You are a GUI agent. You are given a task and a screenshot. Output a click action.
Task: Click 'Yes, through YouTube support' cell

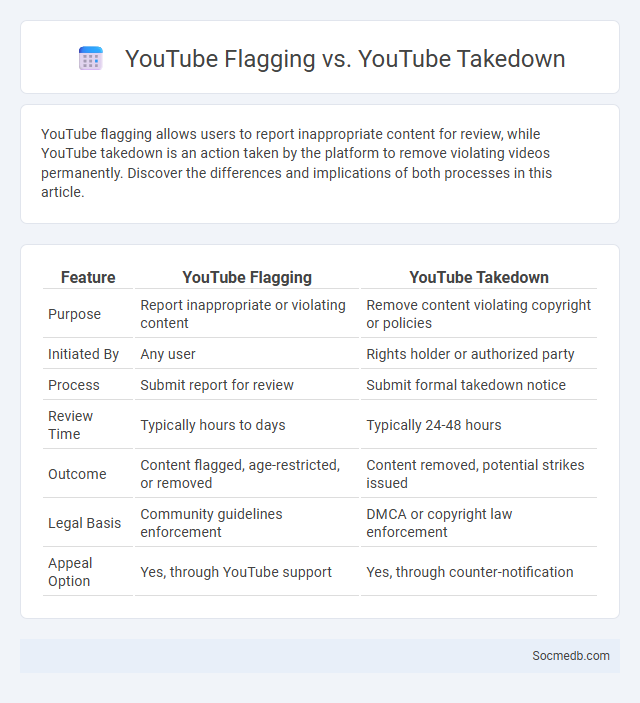click(x=247, y=572)
